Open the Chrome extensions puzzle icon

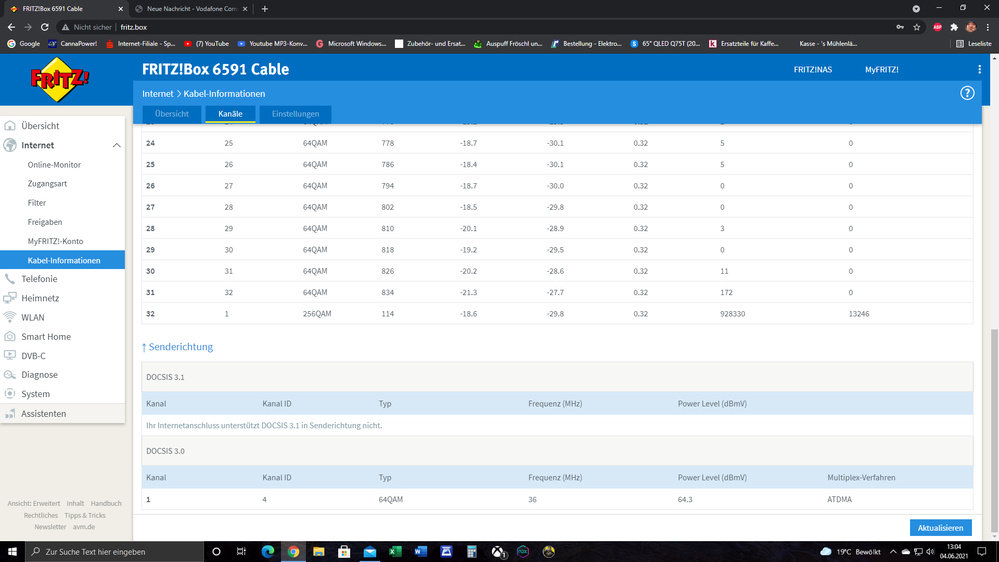coord(954,27)
